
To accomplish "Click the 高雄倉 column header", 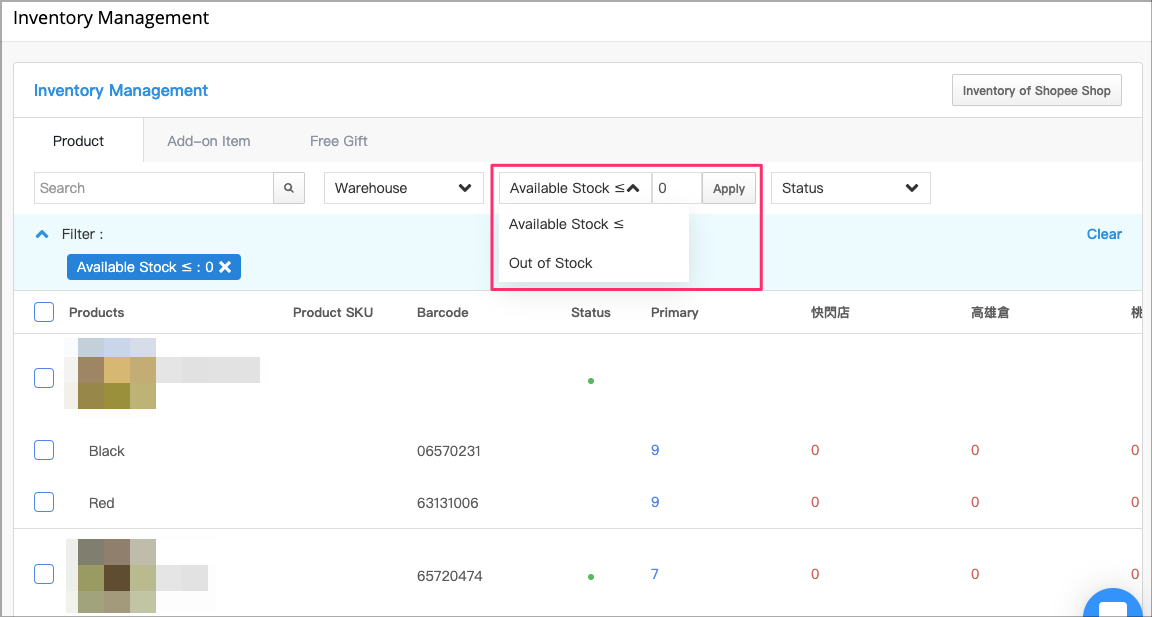I will pyautogui.click(x=990, y=312).
